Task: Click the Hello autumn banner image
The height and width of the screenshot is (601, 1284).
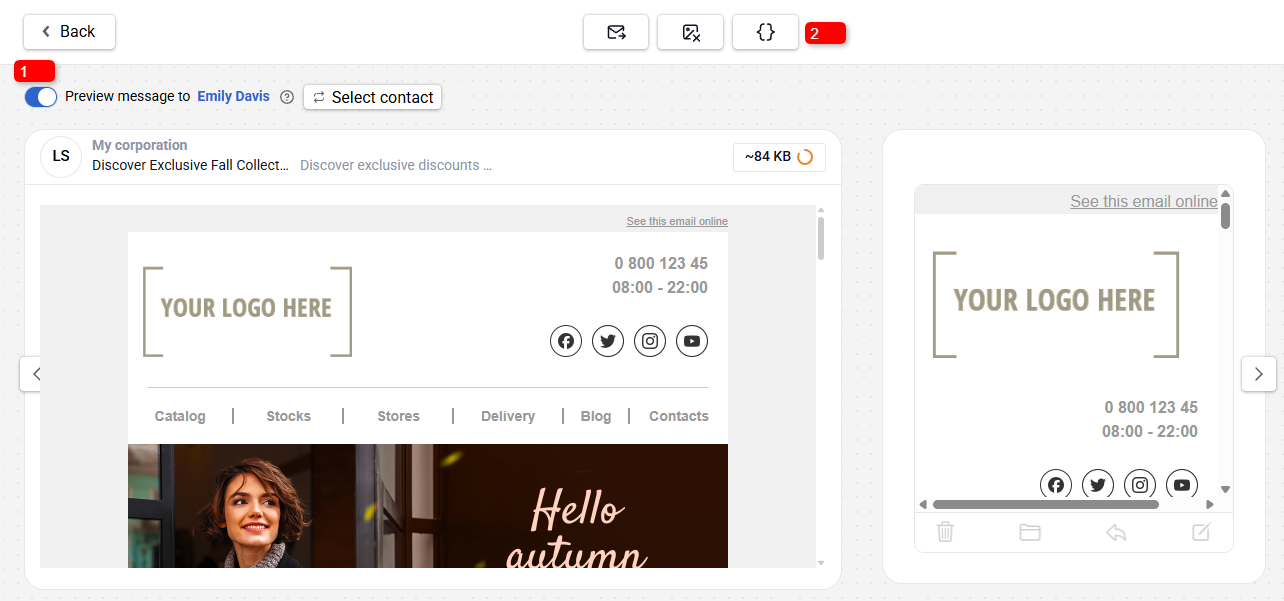Action: (428, 506)
